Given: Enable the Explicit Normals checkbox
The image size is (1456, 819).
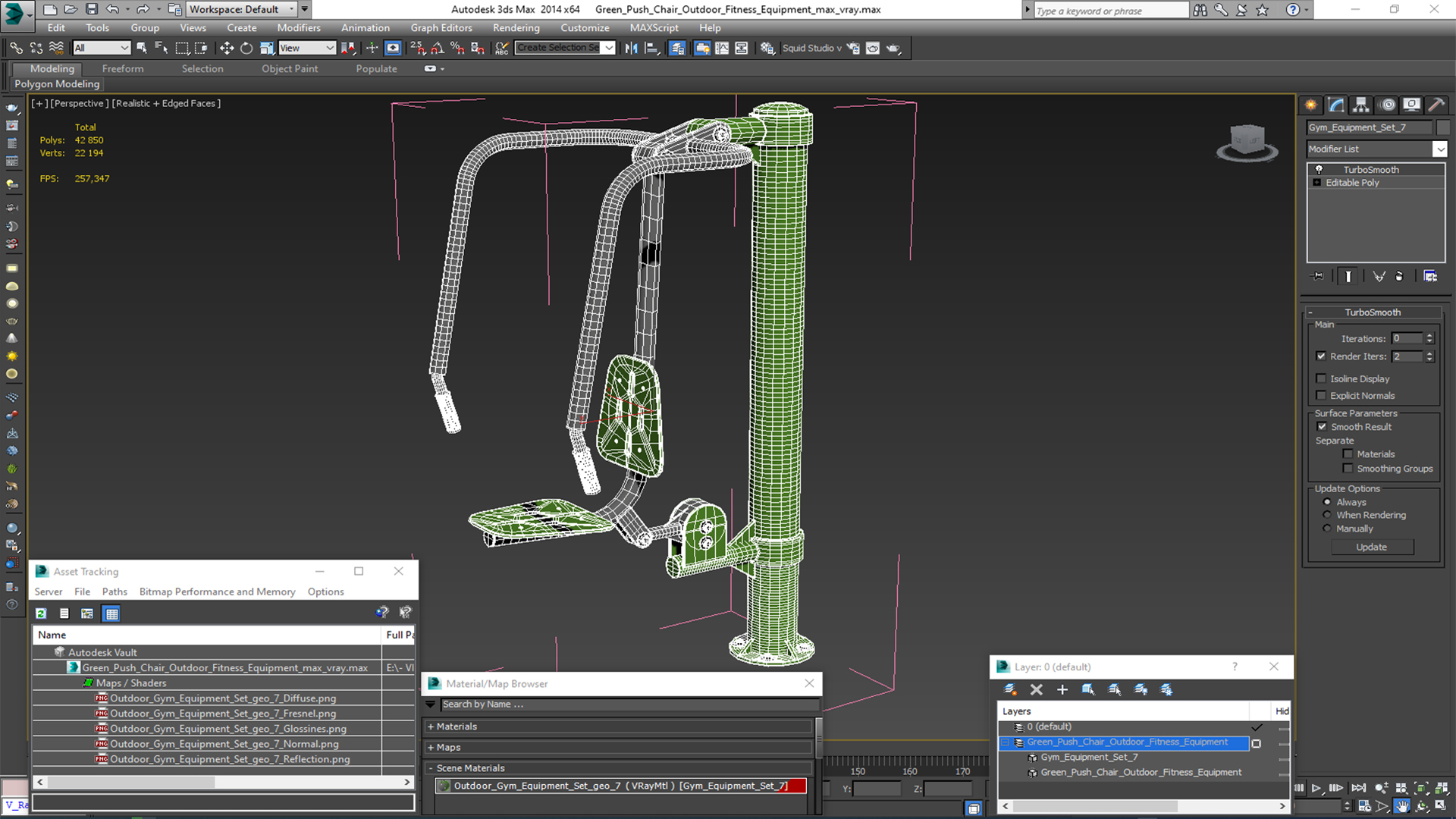Looking at the screenshot, I should [x=1321, y=395].
